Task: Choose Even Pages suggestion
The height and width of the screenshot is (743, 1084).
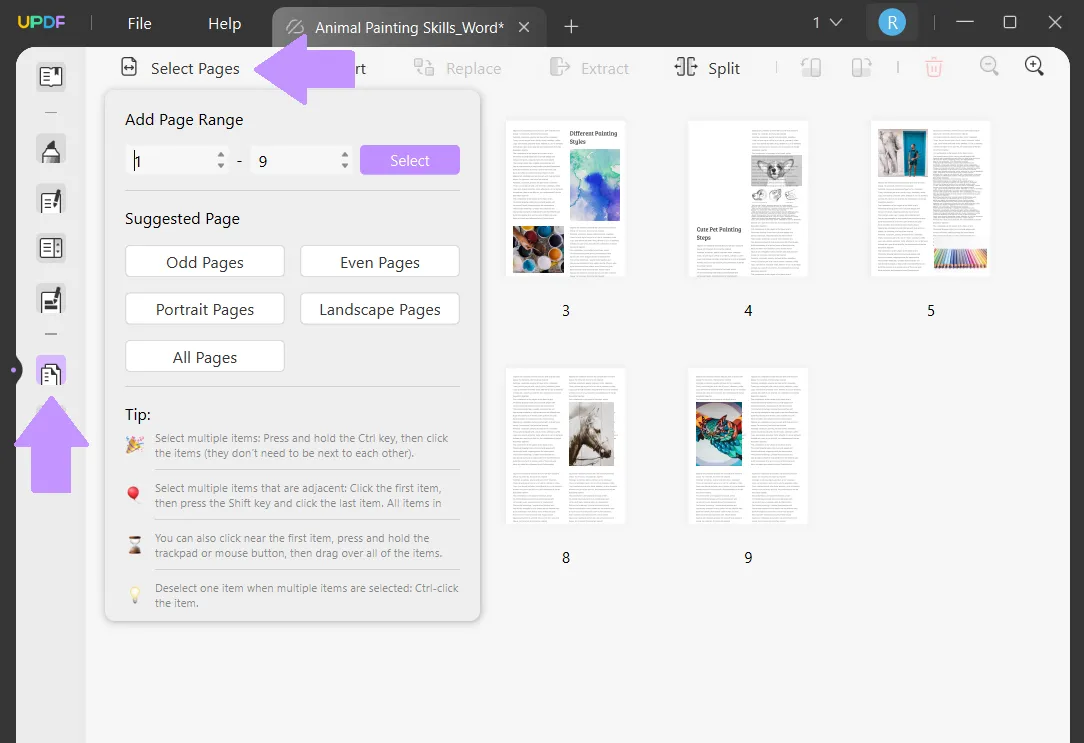Action: tap(380, 262)
